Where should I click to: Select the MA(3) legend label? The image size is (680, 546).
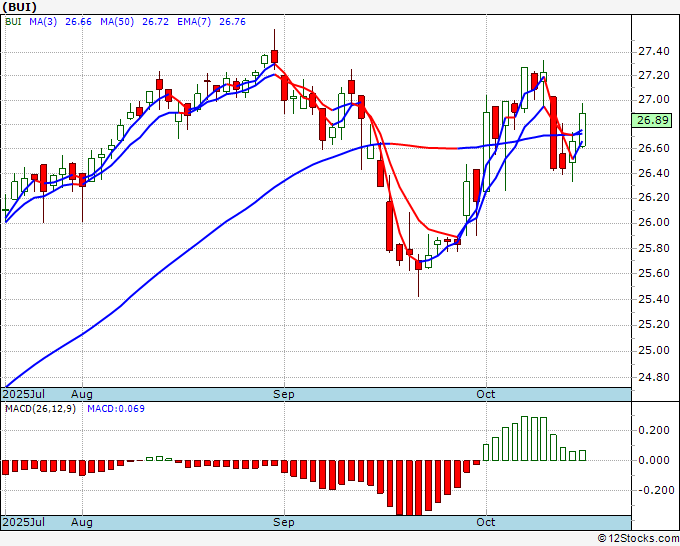(43, 22)
